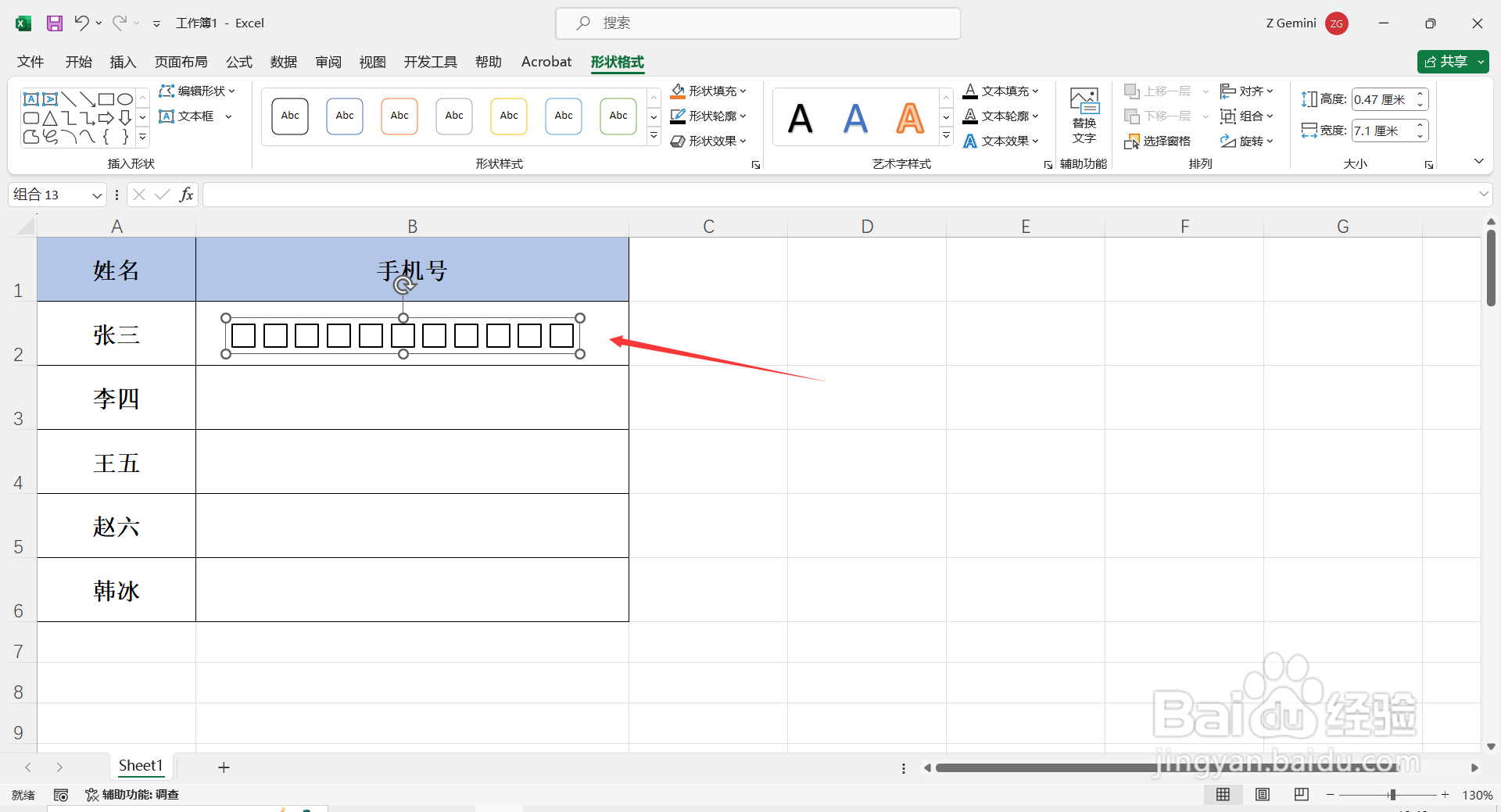1501x812 pixels.
Task: Insert an oval shape from the shapes gallery
Action: point(124,98)
